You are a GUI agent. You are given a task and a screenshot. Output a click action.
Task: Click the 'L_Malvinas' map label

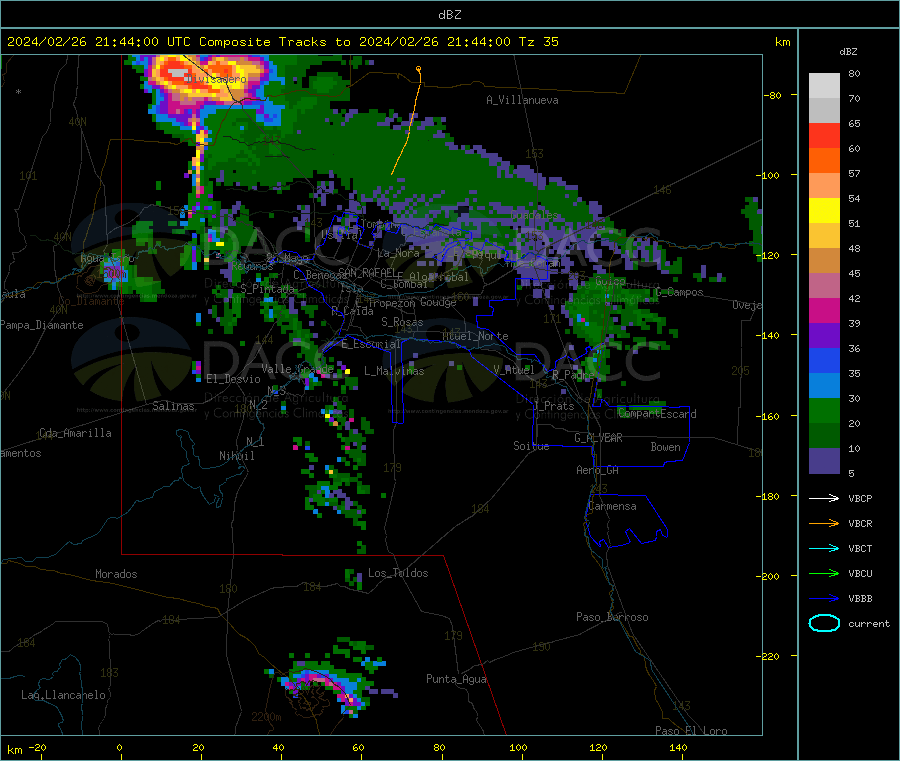click(394, 371)
